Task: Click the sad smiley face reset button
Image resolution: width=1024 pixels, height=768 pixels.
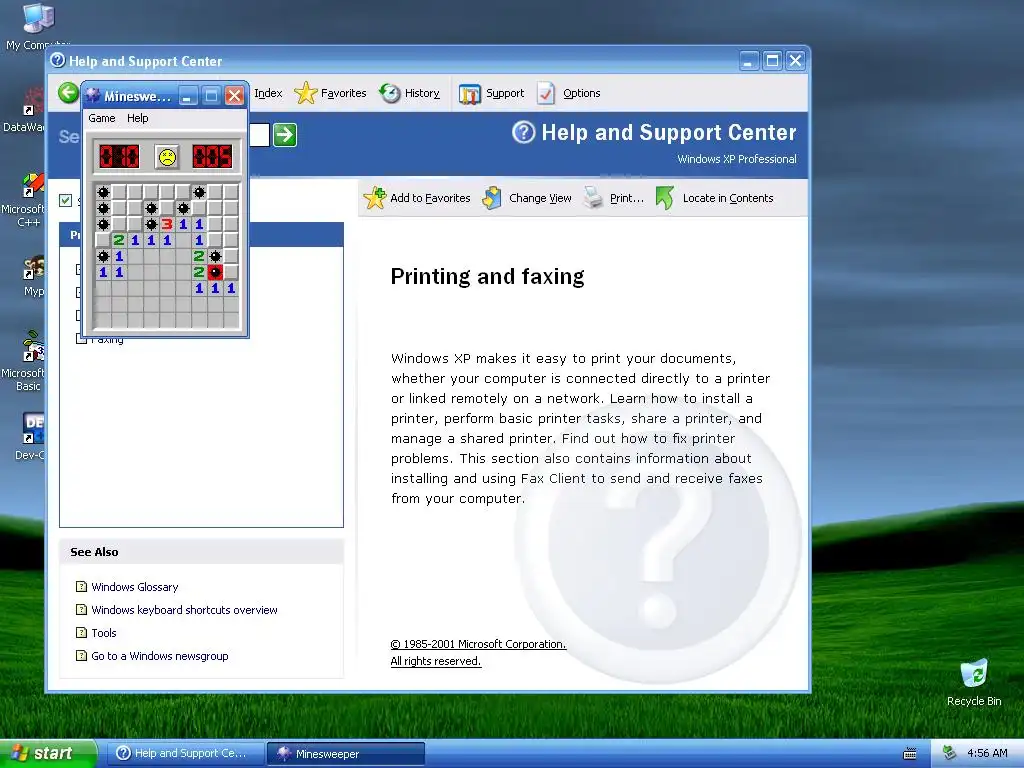Action: click(167, 157)
